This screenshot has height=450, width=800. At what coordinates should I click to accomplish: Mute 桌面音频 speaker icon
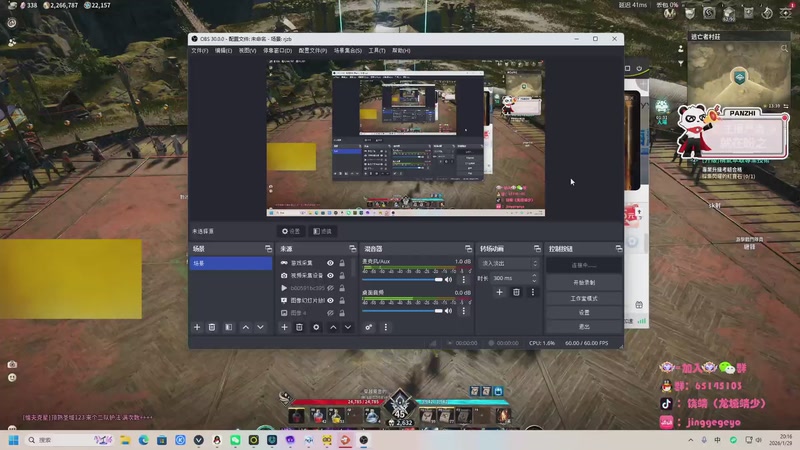tap(448, 311)
